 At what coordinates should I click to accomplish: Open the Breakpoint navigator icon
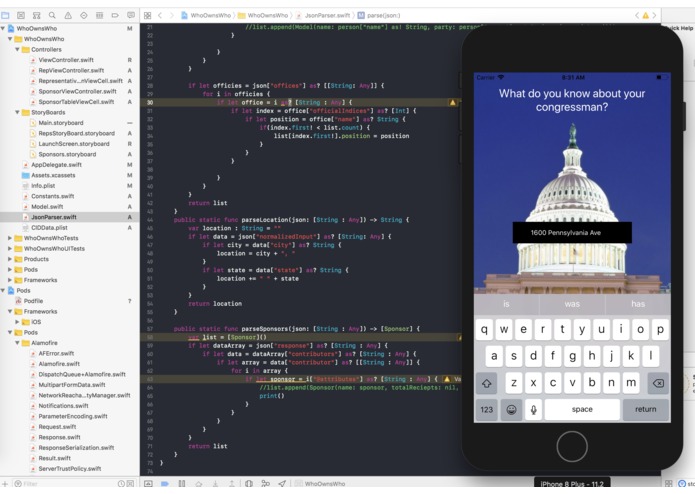115,16
